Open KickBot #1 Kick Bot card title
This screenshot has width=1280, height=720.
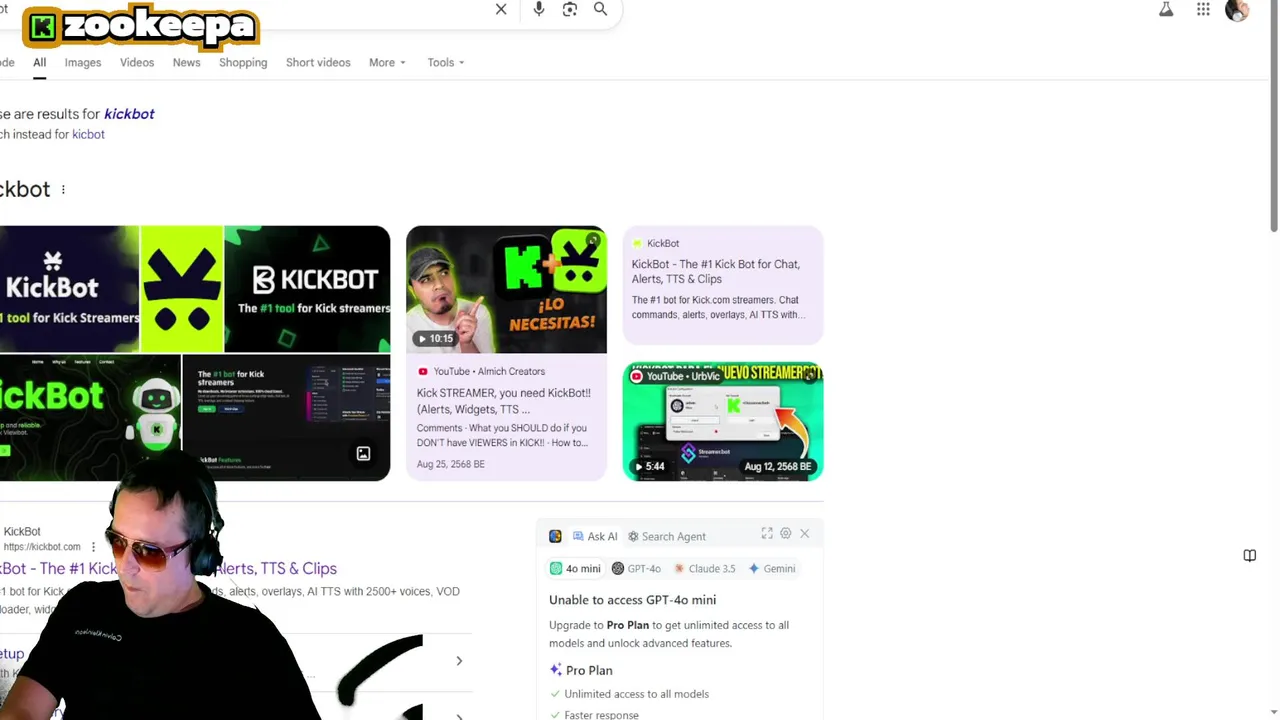[716, 271]
